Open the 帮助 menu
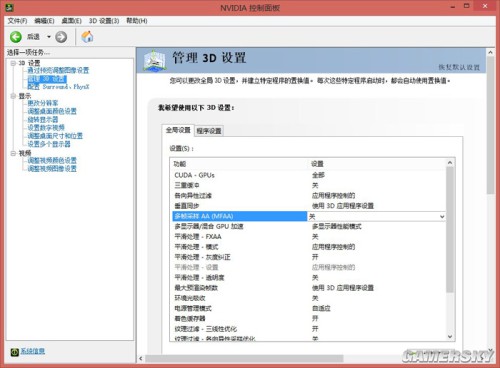Viewport: 500px width, 368px height. click(137, 21)
